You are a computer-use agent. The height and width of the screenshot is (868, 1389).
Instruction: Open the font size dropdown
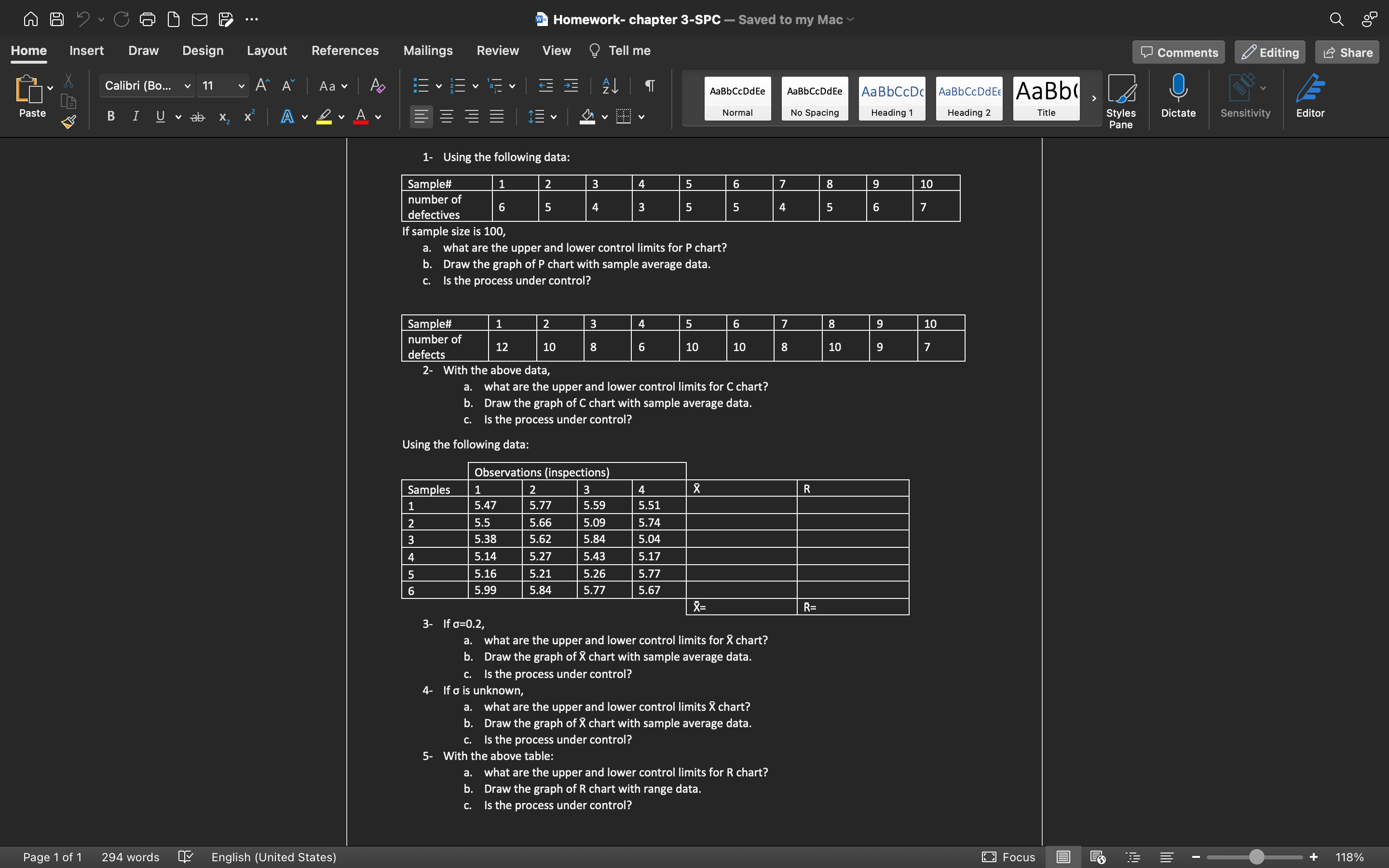(x=241, y=85)
